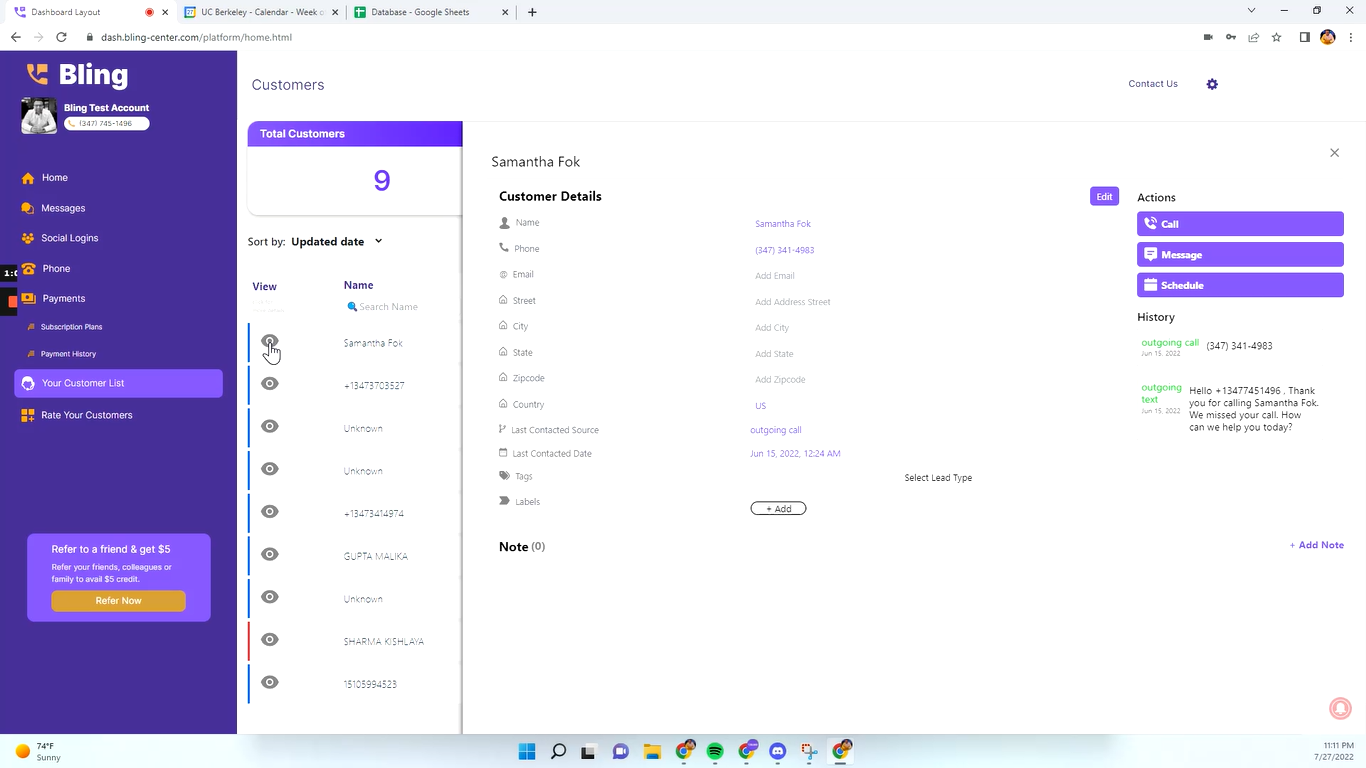Click the Call action button
Screen dimensions: 1366x768
point(1240,224)
